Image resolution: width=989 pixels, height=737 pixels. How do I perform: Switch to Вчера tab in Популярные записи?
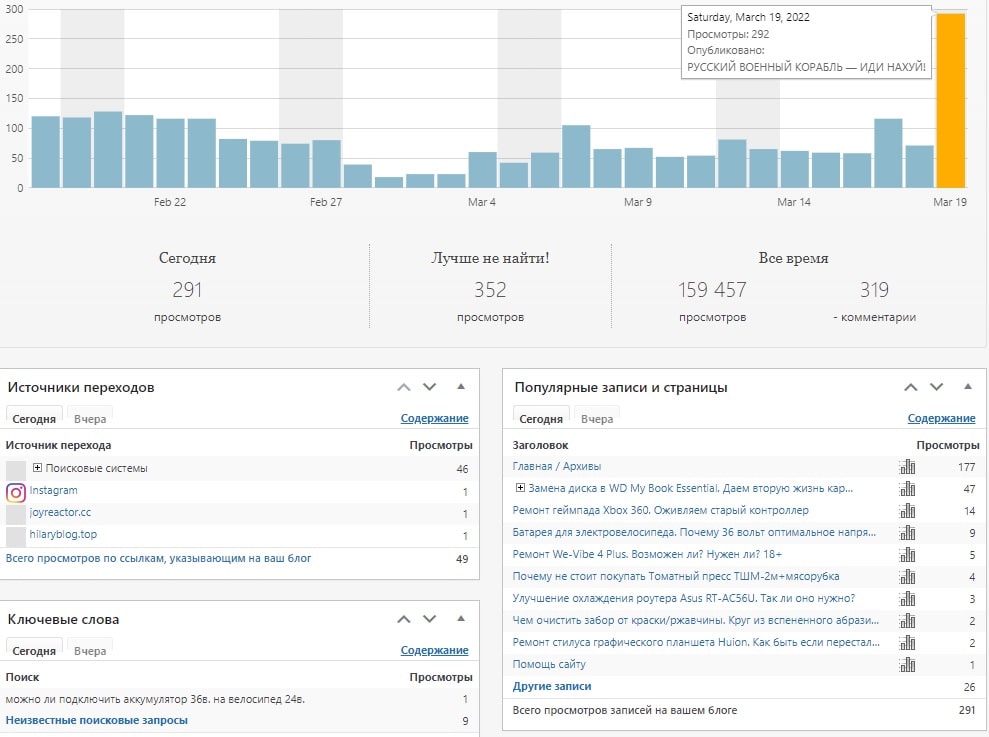(597, 419)
